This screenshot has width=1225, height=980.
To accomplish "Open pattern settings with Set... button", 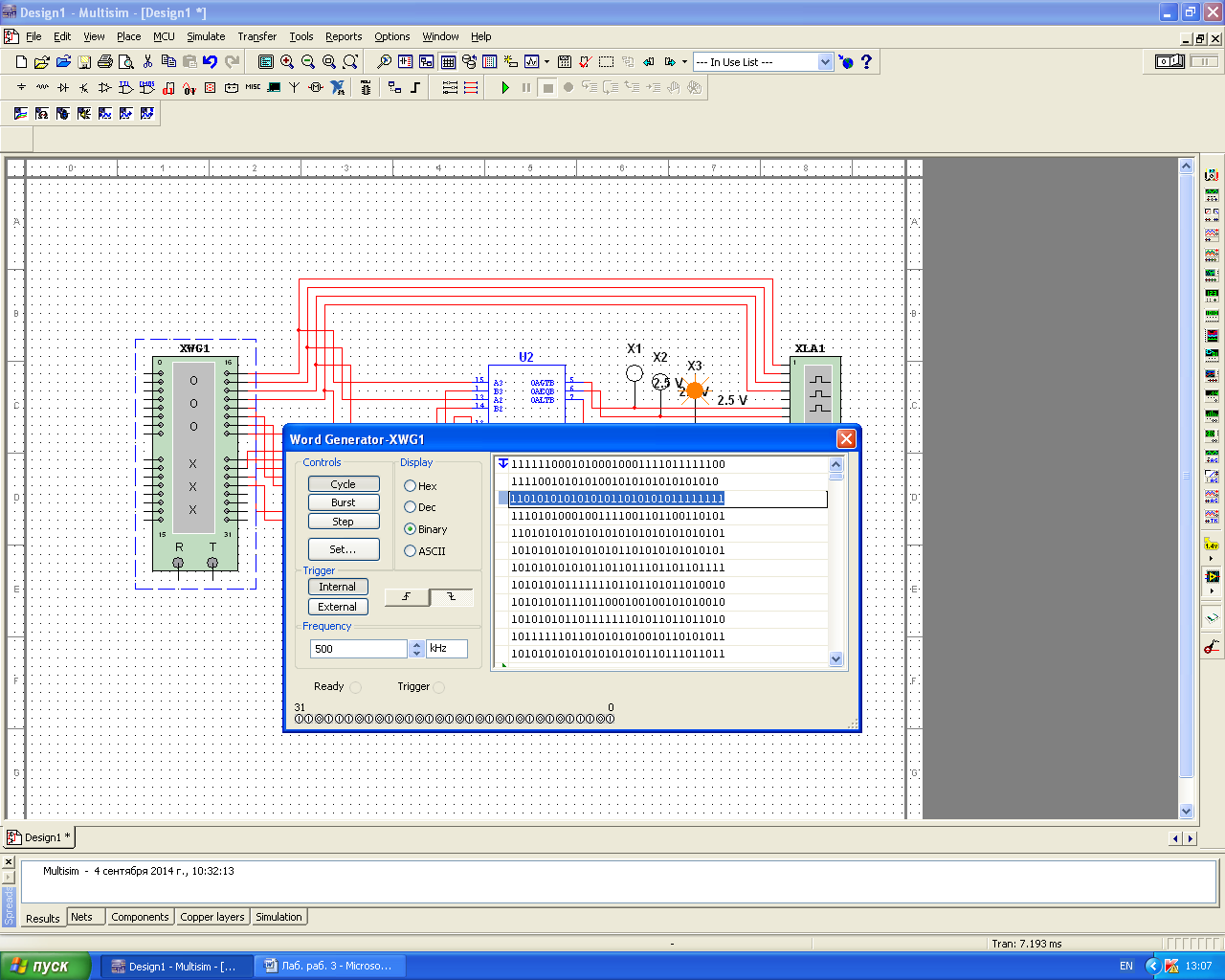I will tap(344, 549).
